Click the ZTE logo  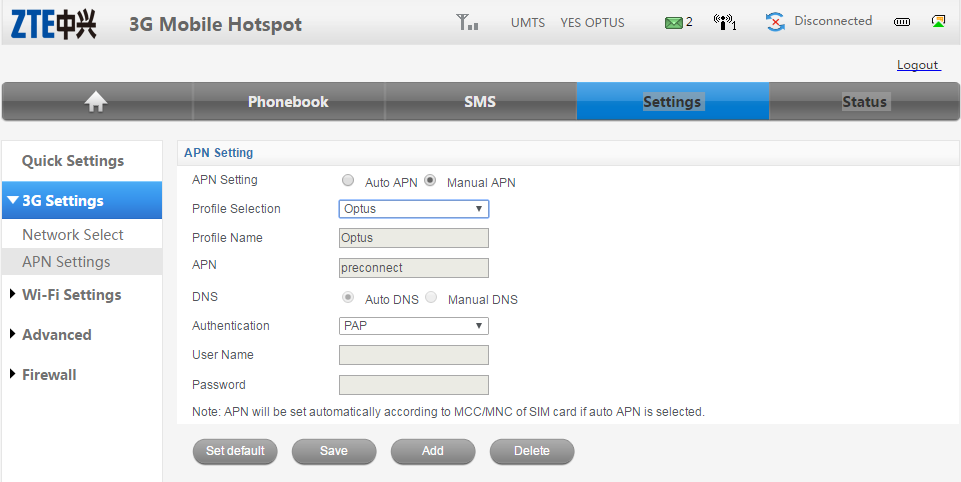coord(54,24)
